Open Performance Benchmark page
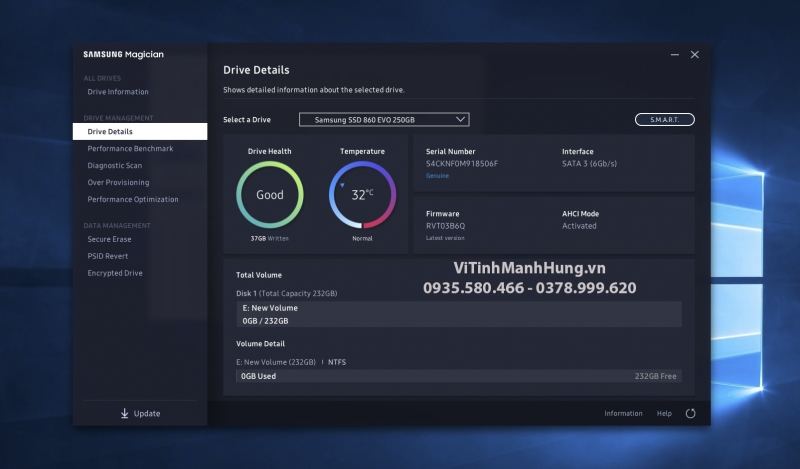This screenshot has height=469, width=800. click(x=130, y=149)
